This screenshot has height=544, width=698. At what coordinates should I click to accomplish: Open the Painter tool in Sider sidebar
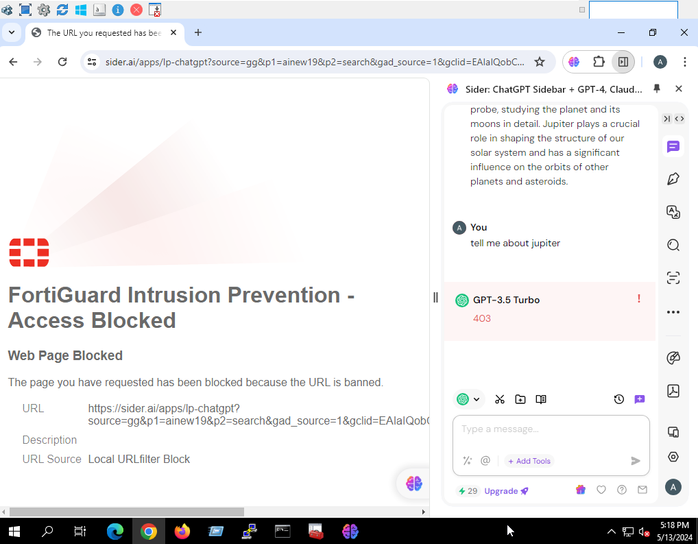[x=673, y=358]
